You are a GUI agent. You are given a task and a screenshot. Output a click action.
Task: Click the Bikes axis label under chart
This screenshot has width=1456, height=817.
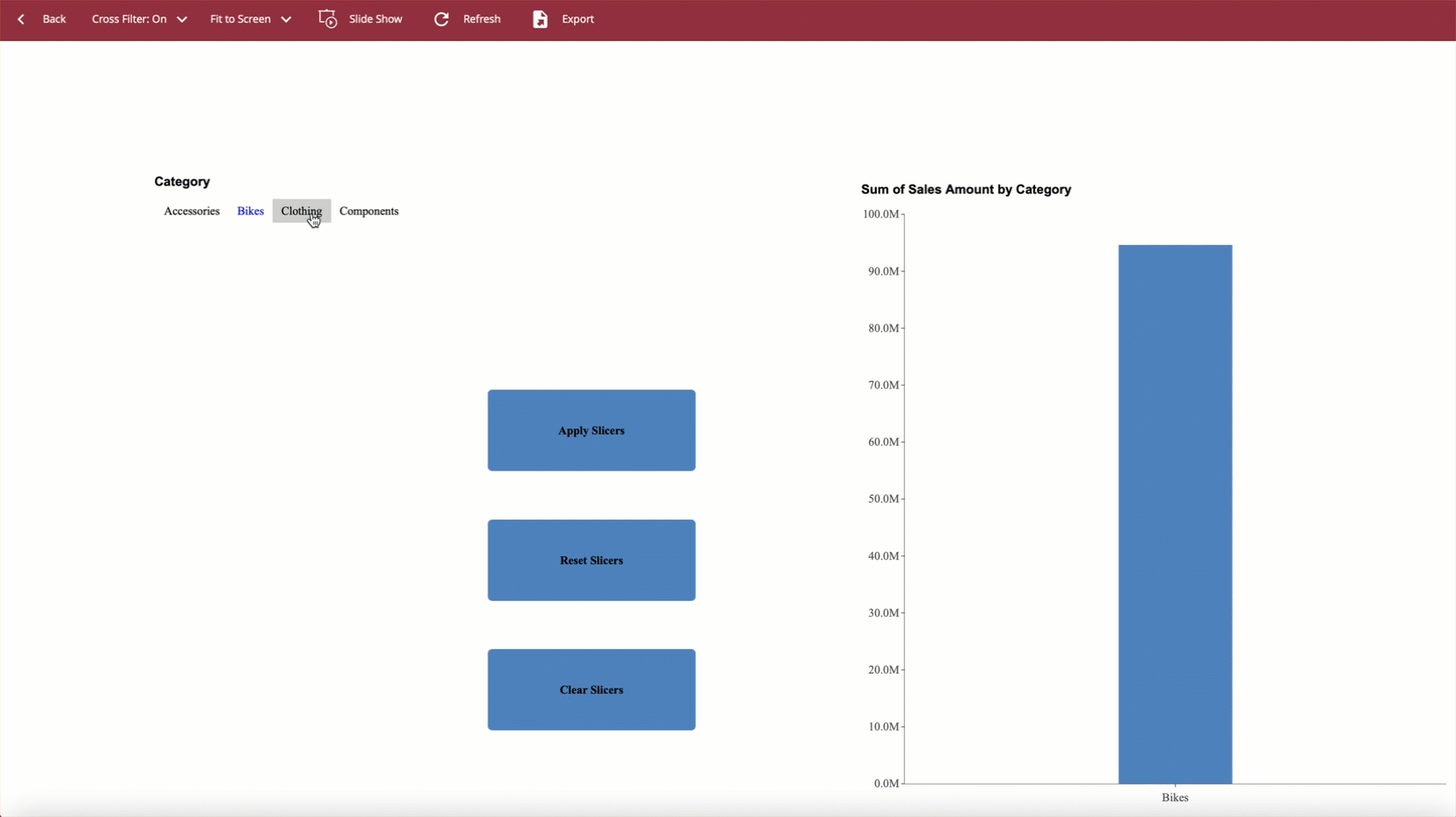[1174, 798]
